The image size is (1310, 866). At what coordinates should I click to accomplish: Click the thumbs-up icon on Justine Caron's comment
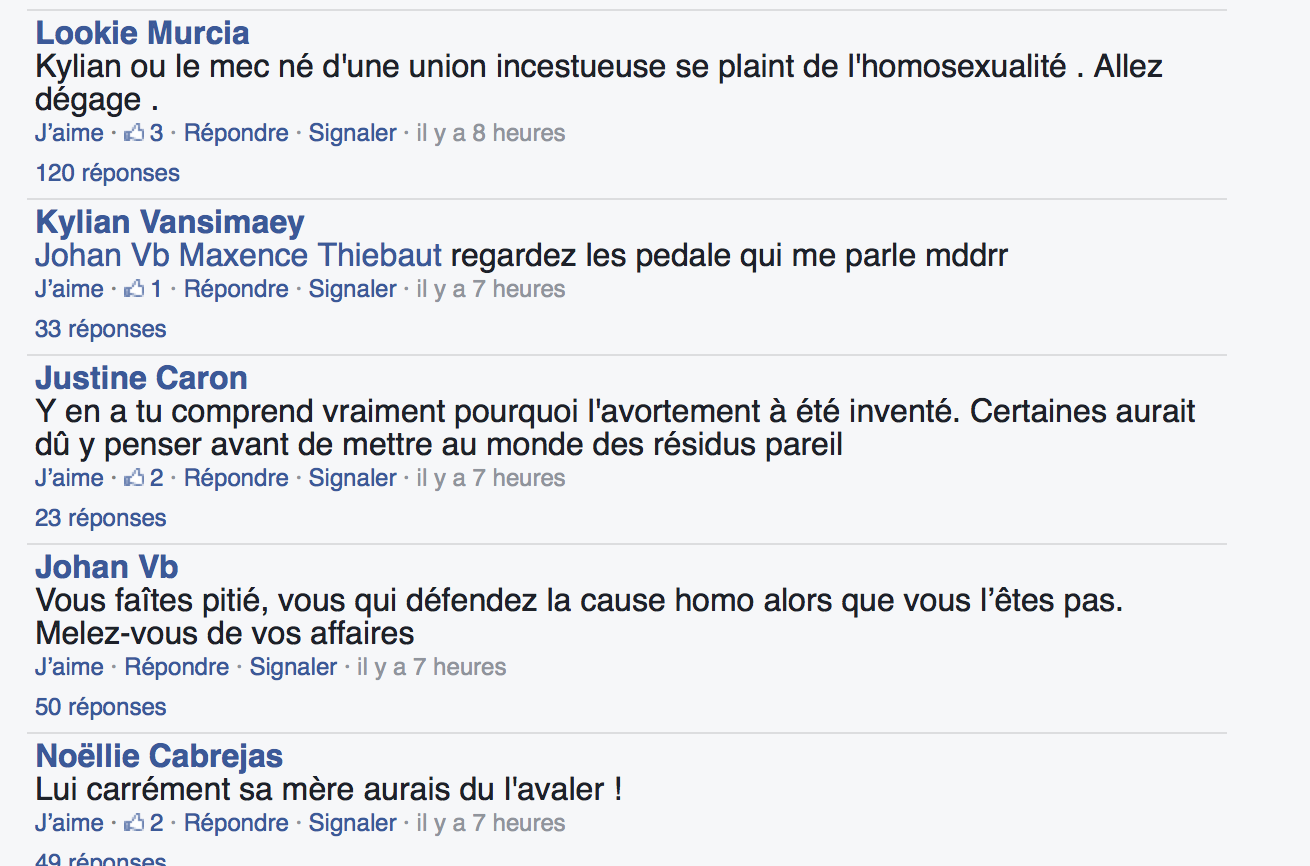(x=134, y=478)
